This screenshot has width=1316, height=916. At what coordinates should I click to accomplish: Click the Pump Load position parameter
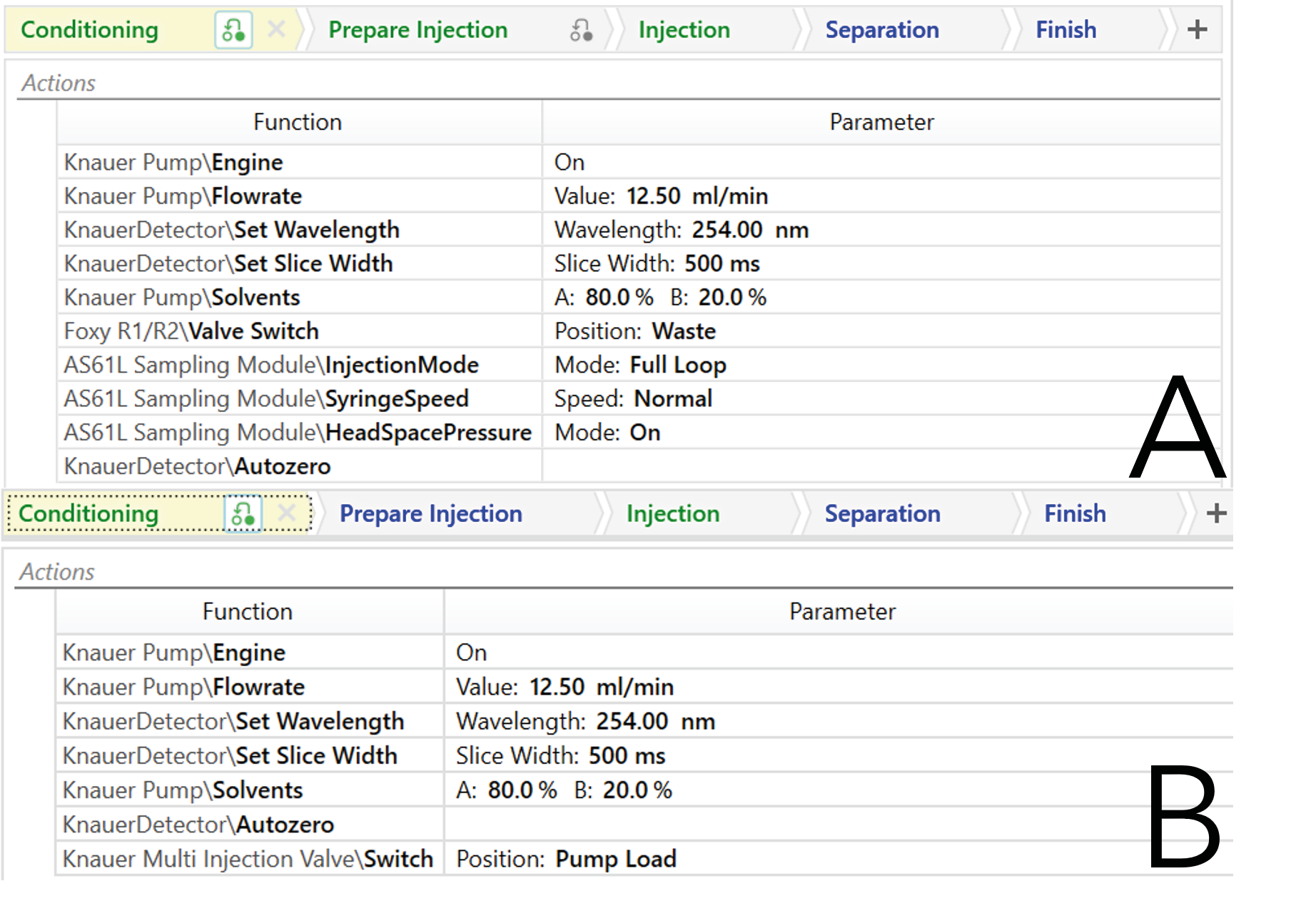(x=615, y=859)
